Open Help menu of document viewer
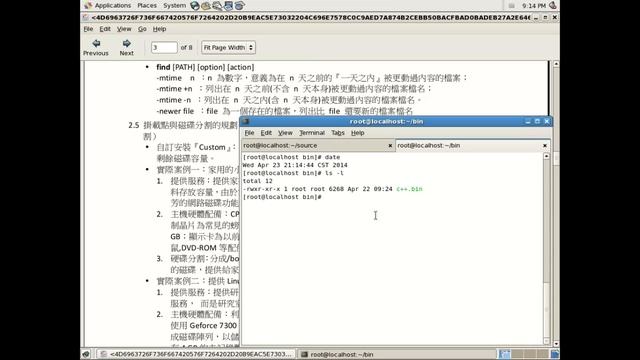 [159, 29]
